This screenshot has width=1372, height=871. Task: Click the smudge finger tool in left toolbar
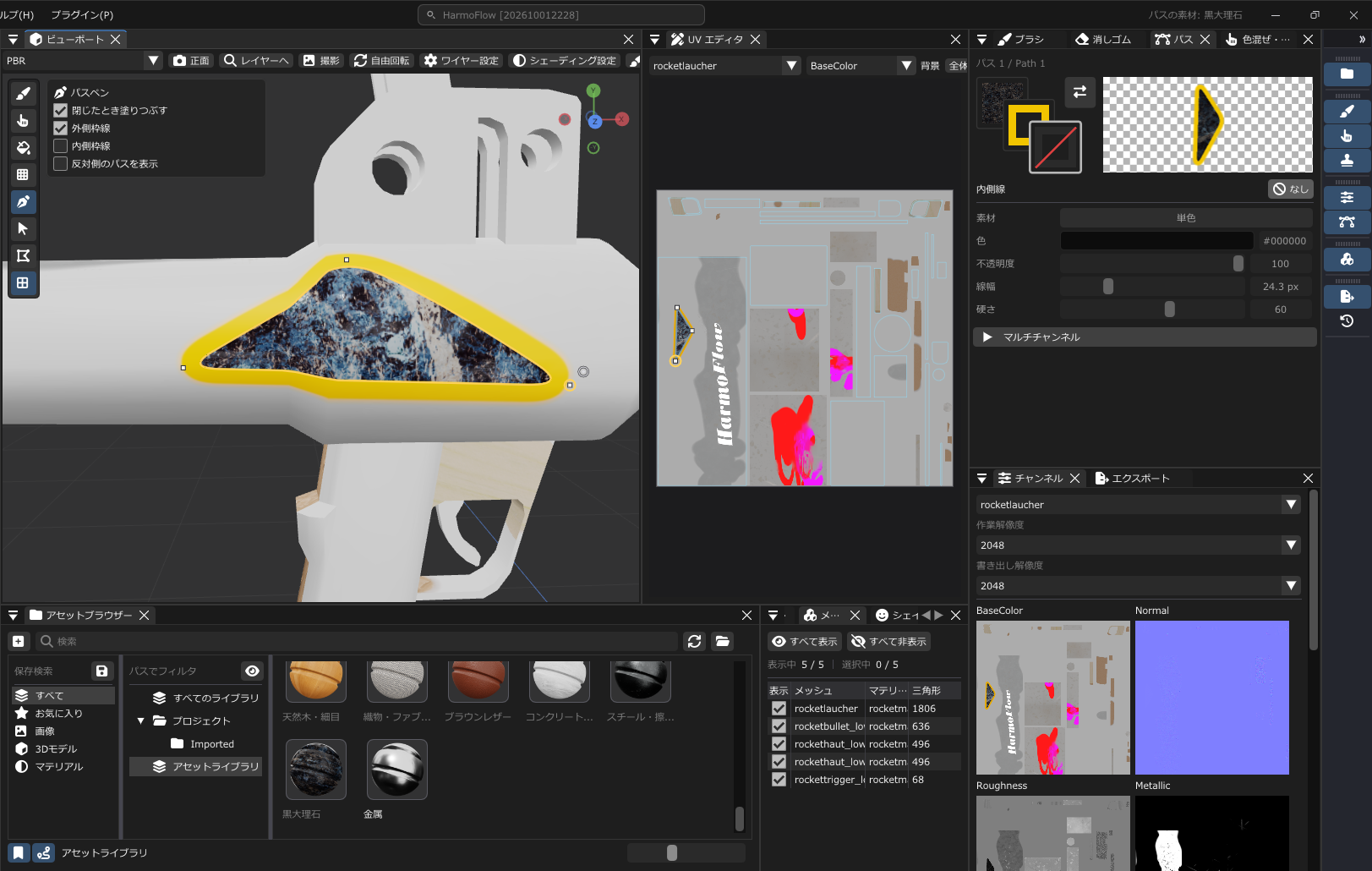pyautogui.click(x=23, y=121)
